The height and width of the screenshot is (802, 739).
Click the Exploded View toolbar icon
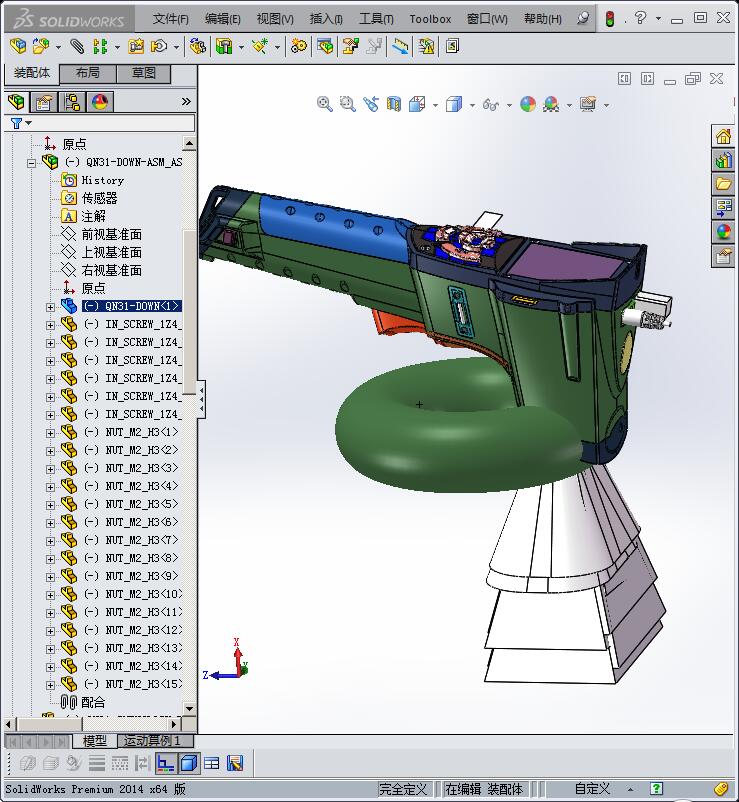pyautogui.click(x=350, y=47)
